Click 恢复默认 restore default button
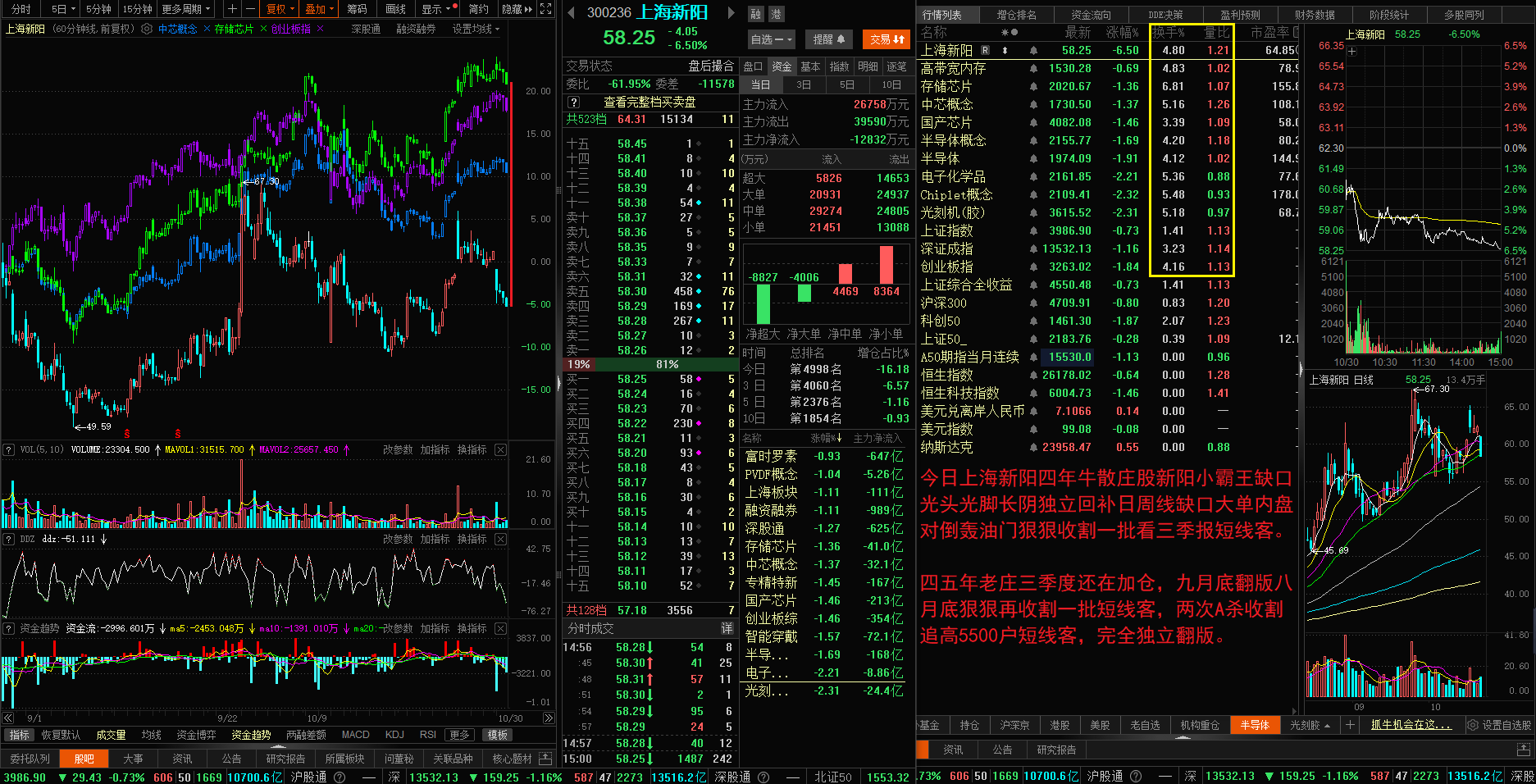This screenshot has width=1536, height=784. pyautogui.click(x=62, y=735)
